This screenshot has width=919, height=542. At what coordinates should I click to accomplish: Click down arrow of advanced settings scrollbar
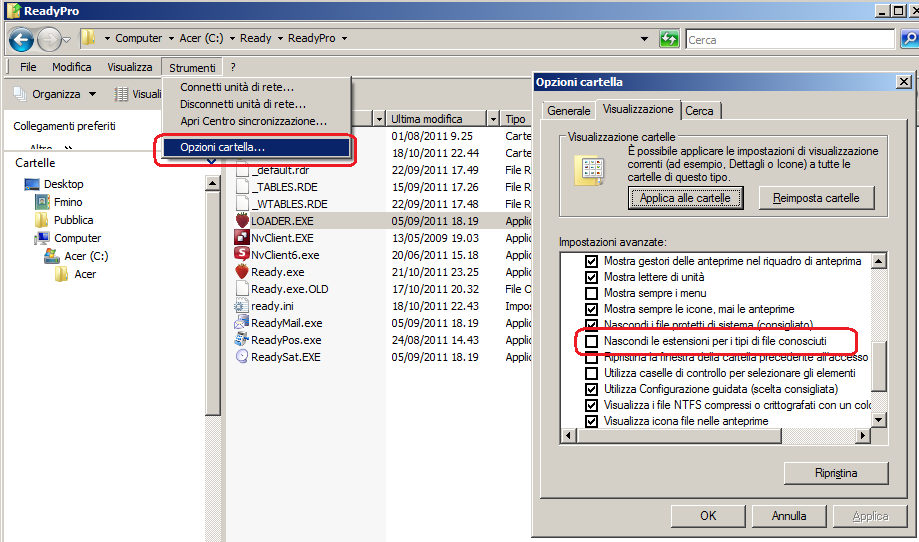point(878,420)
